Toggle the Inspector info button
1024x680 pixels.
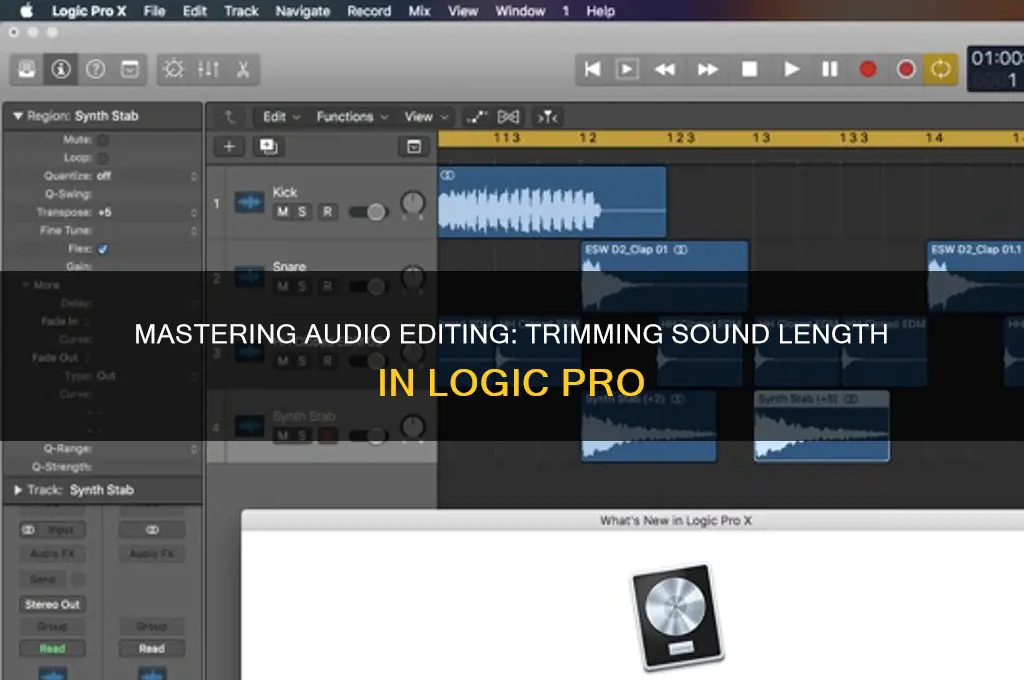tap(61, 69)
